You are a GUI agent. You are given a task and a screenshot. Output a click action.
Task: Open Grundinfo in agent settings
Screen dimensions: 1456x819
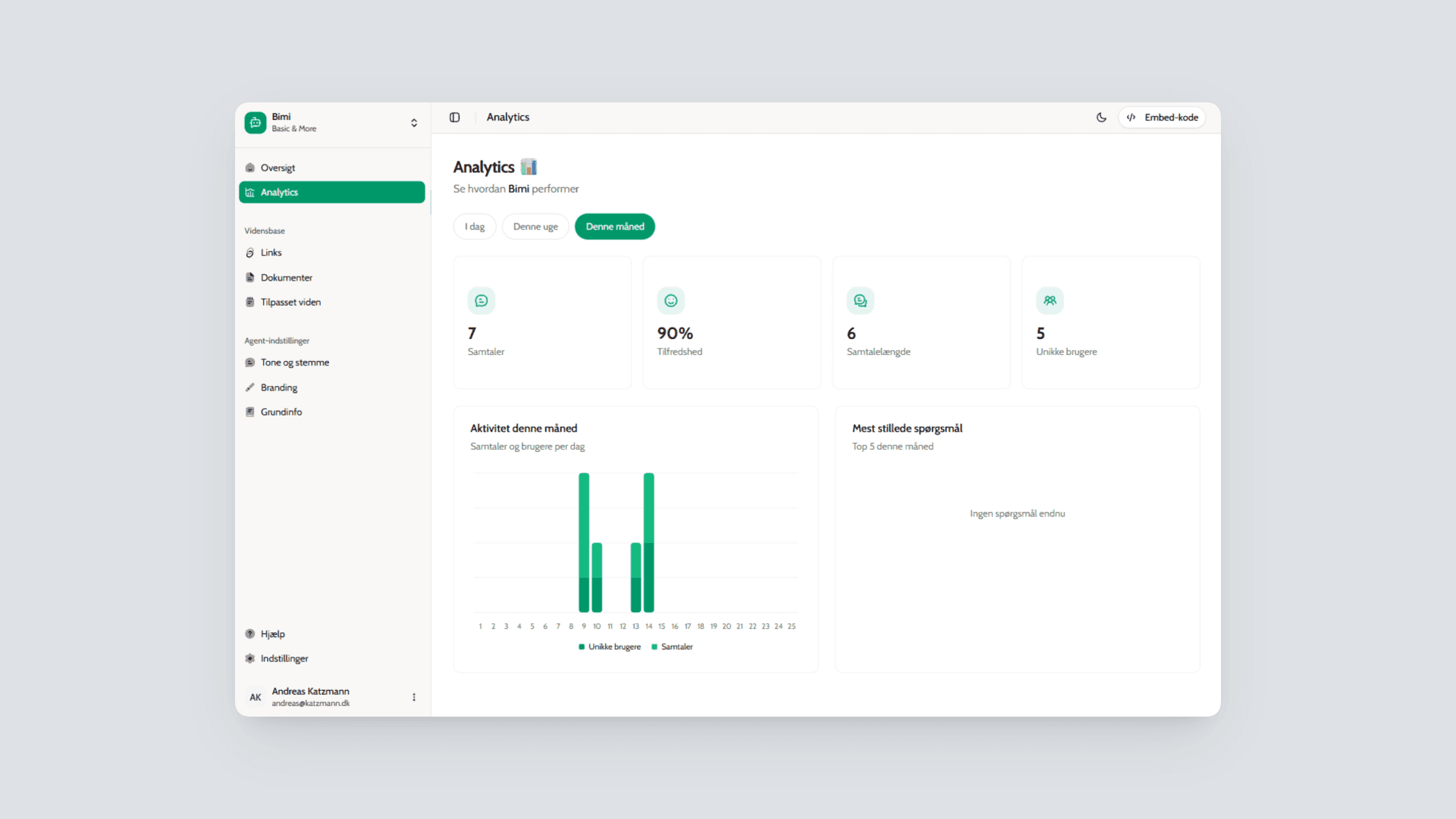point(251,412)
